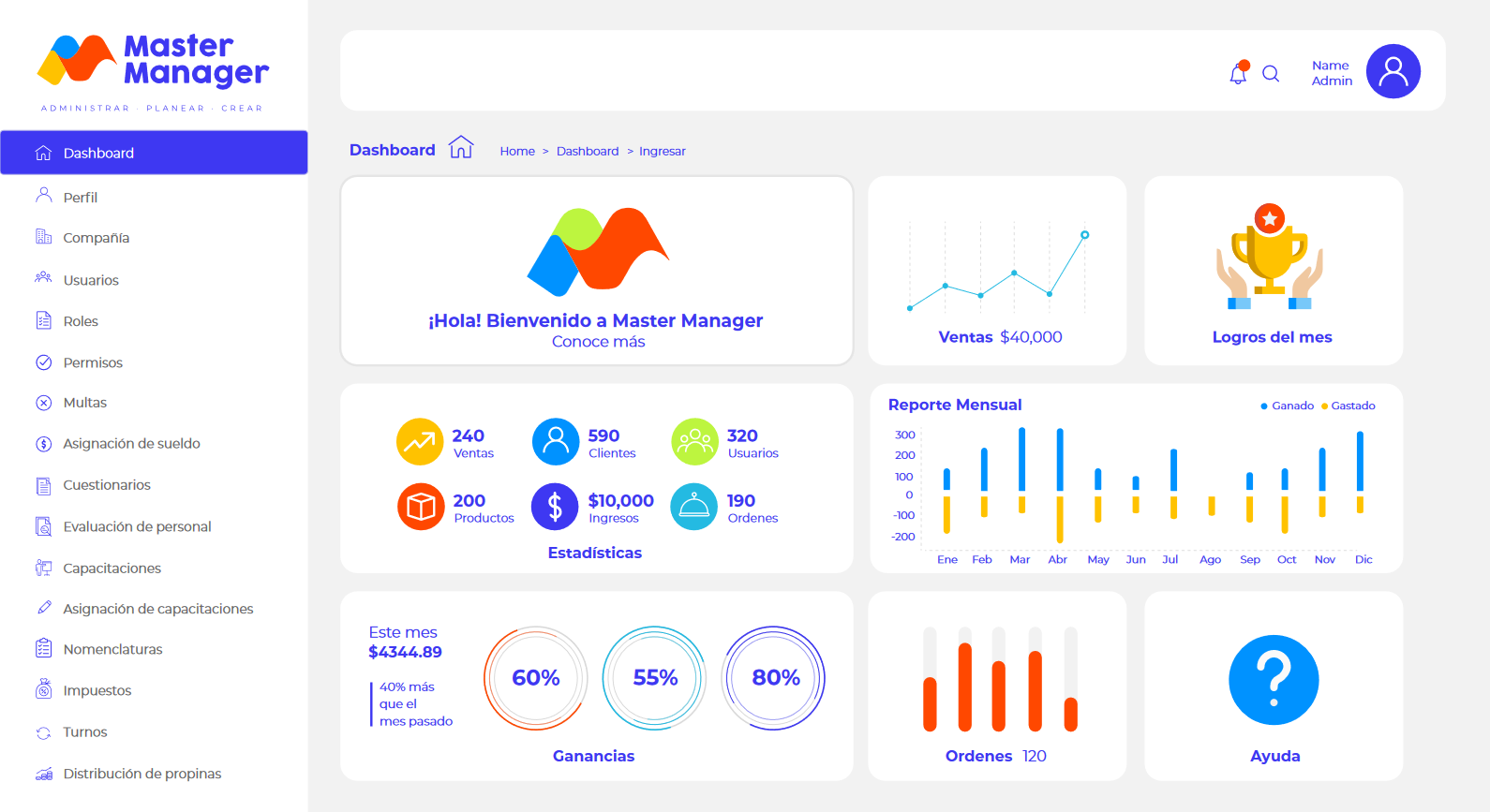This screenshot has height=812, width=1490.
Task: Select Asignación de sueldo menu item
Action: [x=131, y=444]
